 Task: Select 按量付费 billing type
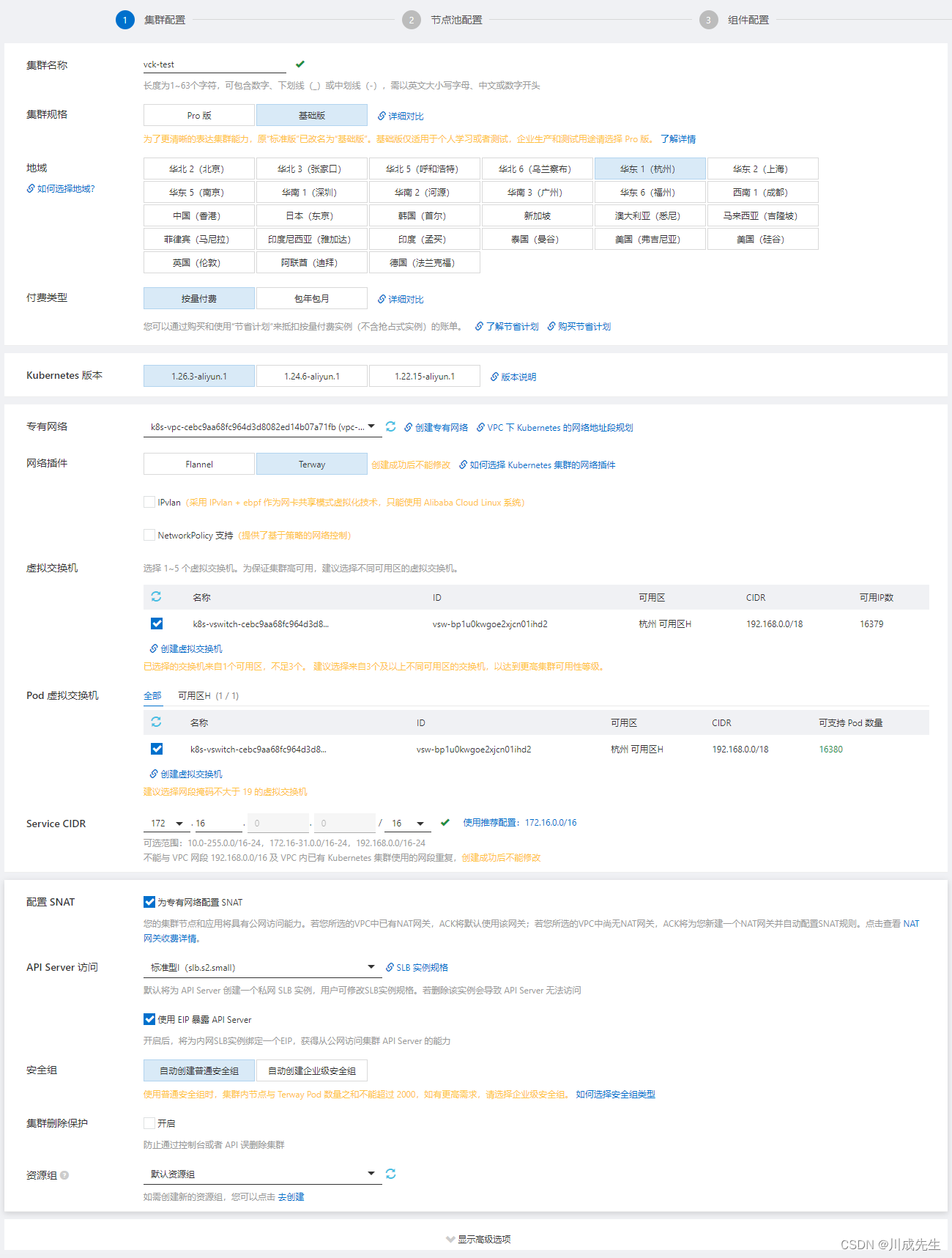(x=199, y=298)
